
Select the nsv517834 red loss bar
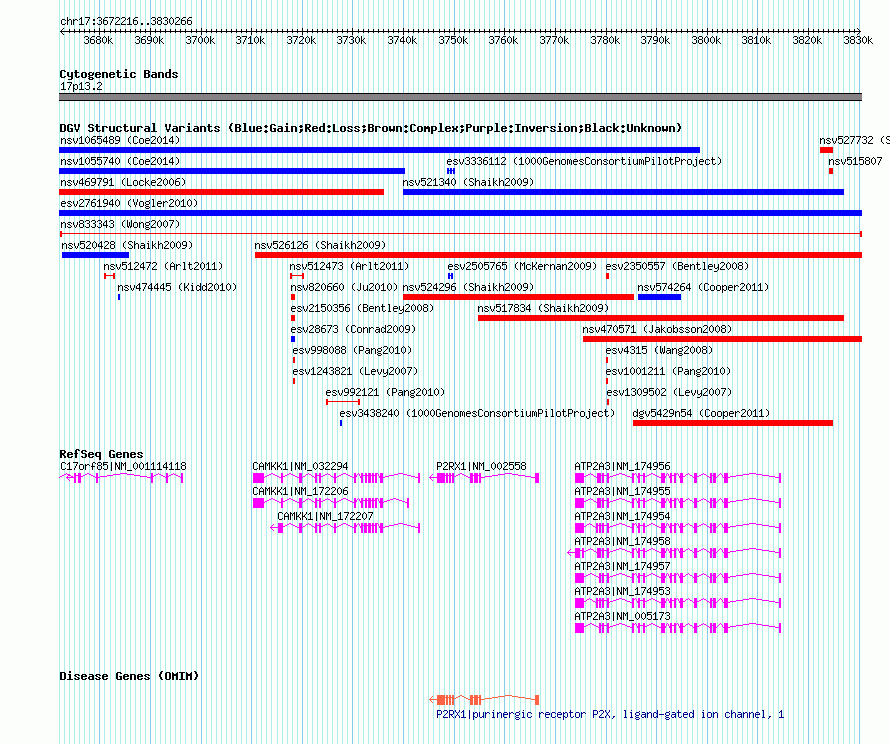click(661, 318)
